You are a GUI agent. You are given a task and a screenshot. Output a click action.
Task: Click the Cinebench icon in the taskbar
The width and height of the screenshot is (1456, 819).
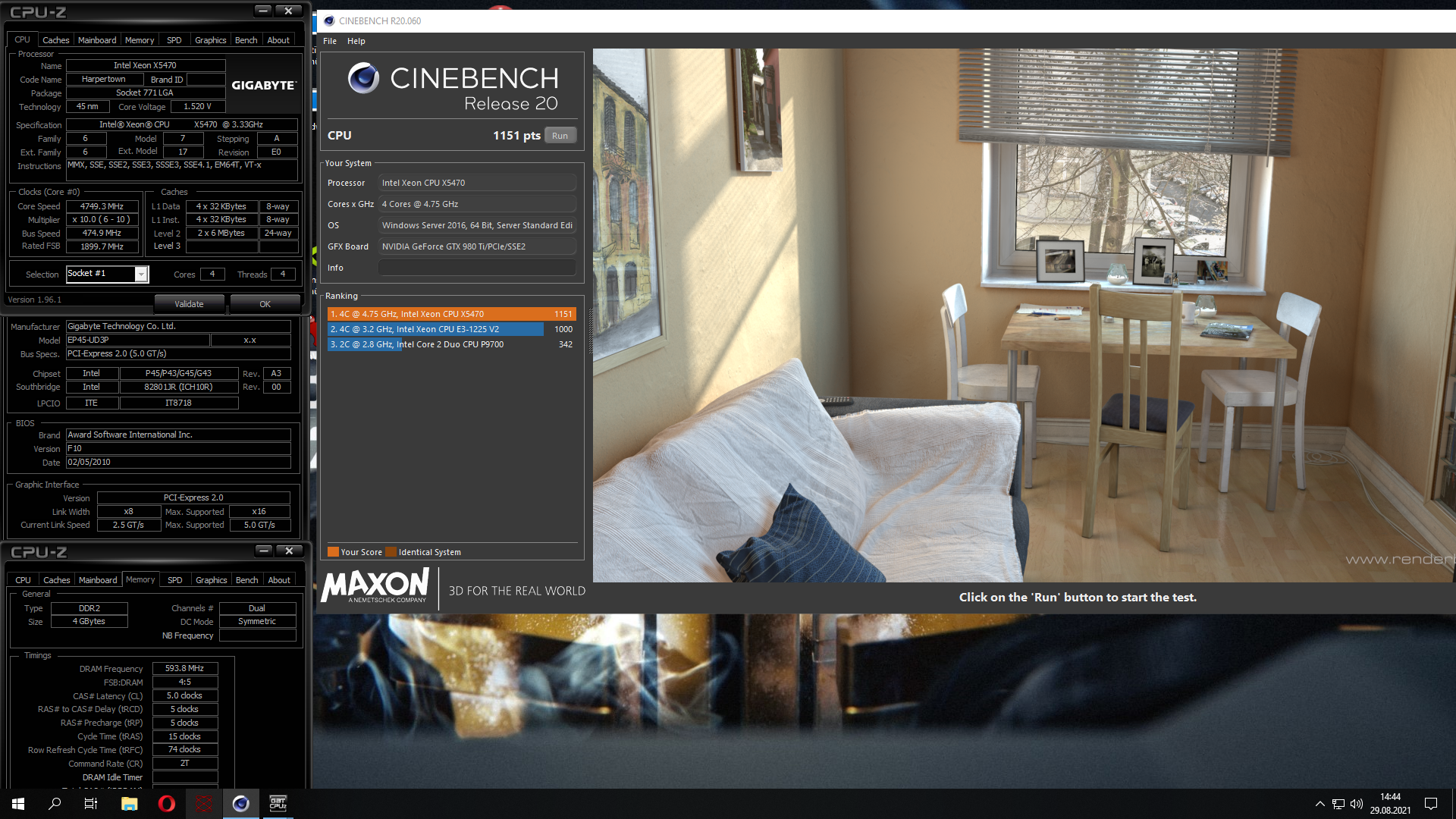click(240, 803)
